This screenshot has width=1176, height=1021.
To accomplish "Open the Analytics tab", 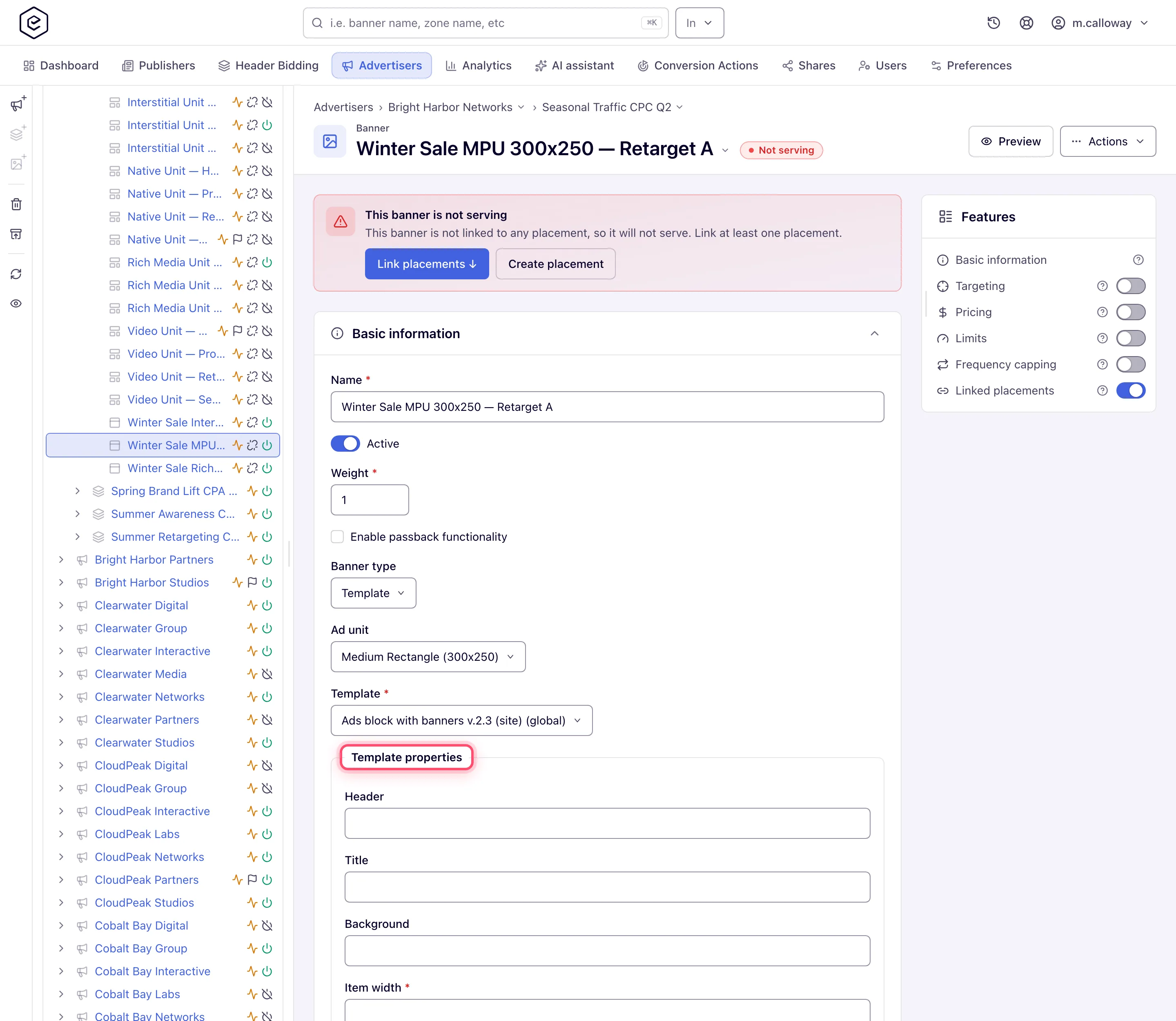I will [x=478, y=65].
